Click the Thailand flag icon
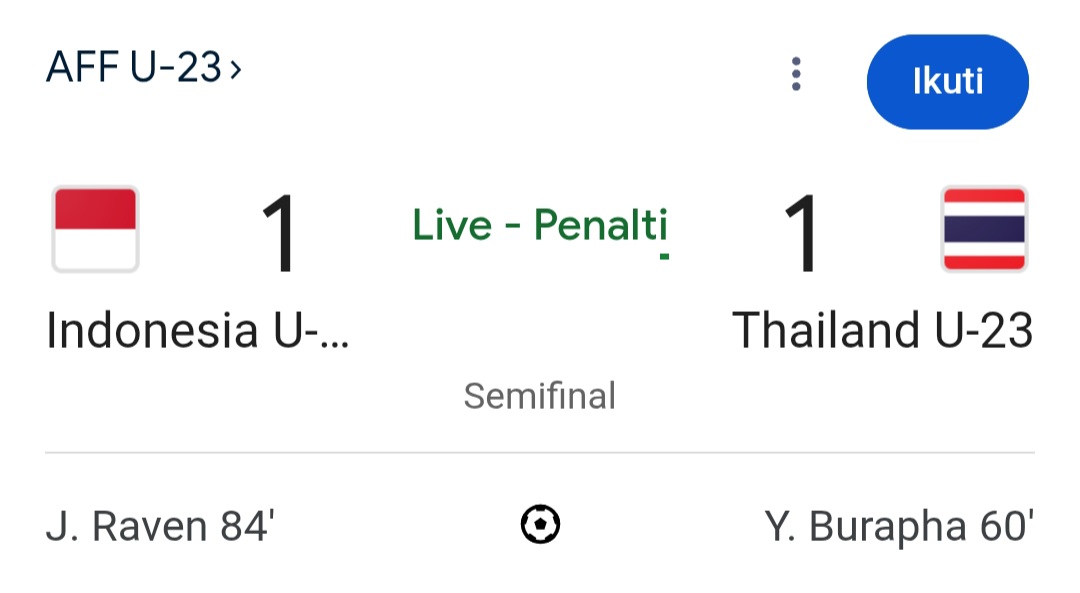The image size is (1080, 593). pyautogui.click(x=984, y=230)
